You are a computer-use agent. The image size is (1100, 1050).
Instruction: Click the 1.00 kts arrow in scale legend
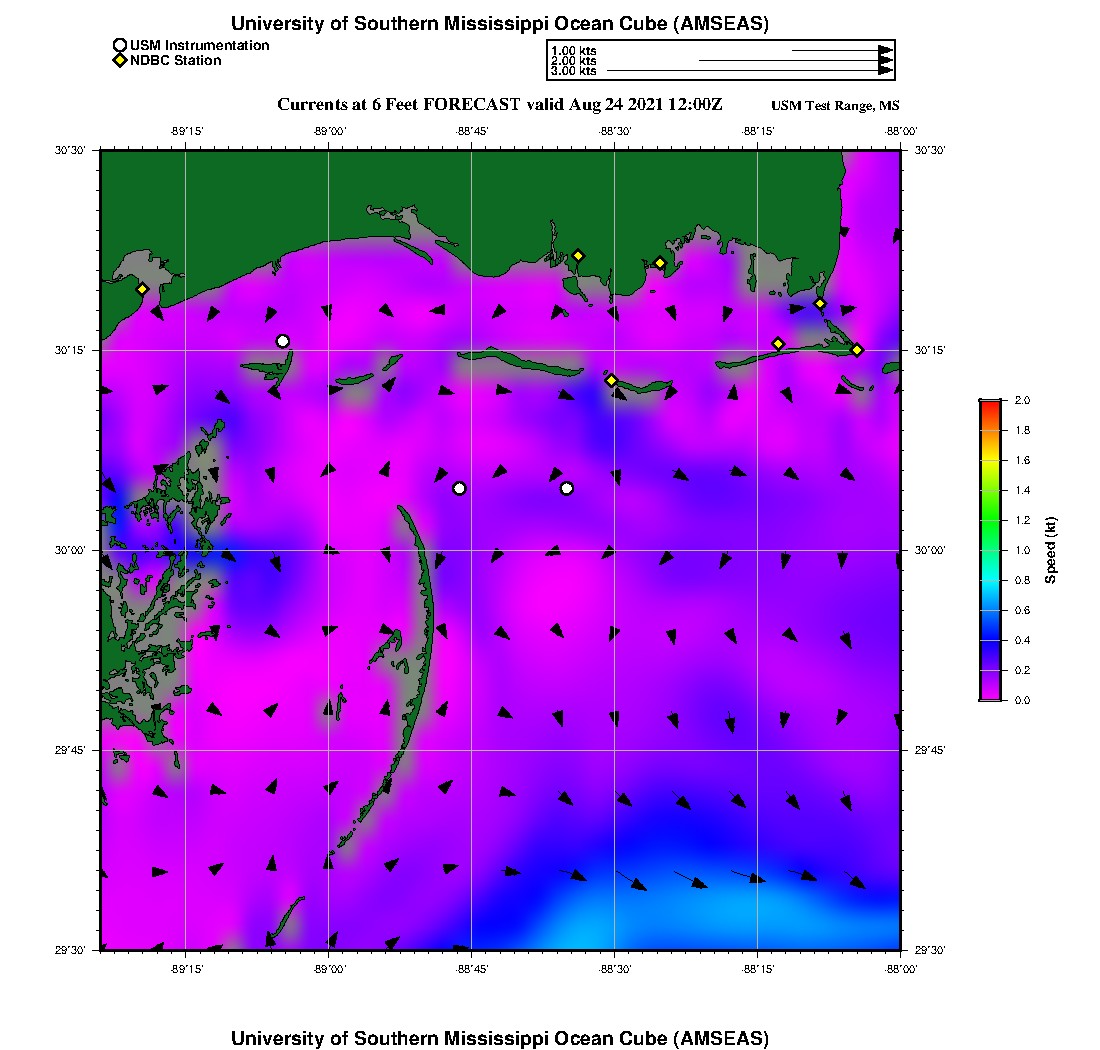842,49
